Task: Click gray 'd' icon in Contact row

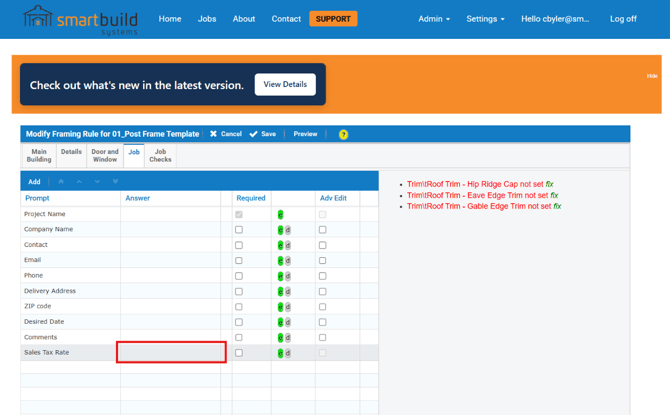Action: [288, 245]
